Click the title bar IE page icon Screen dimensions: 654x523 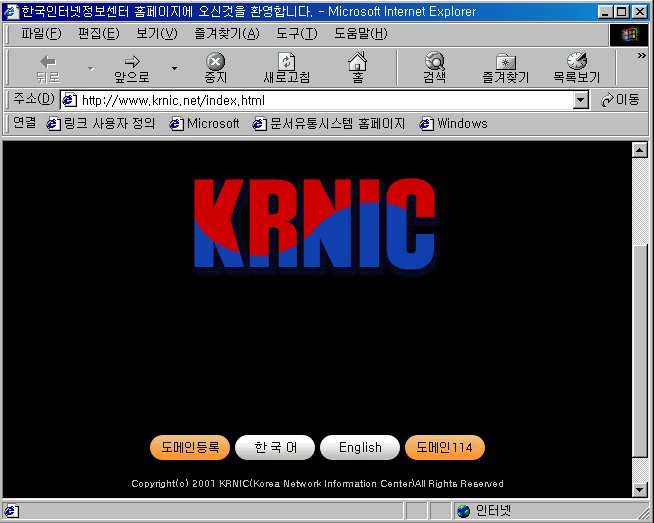coord(11,11)
